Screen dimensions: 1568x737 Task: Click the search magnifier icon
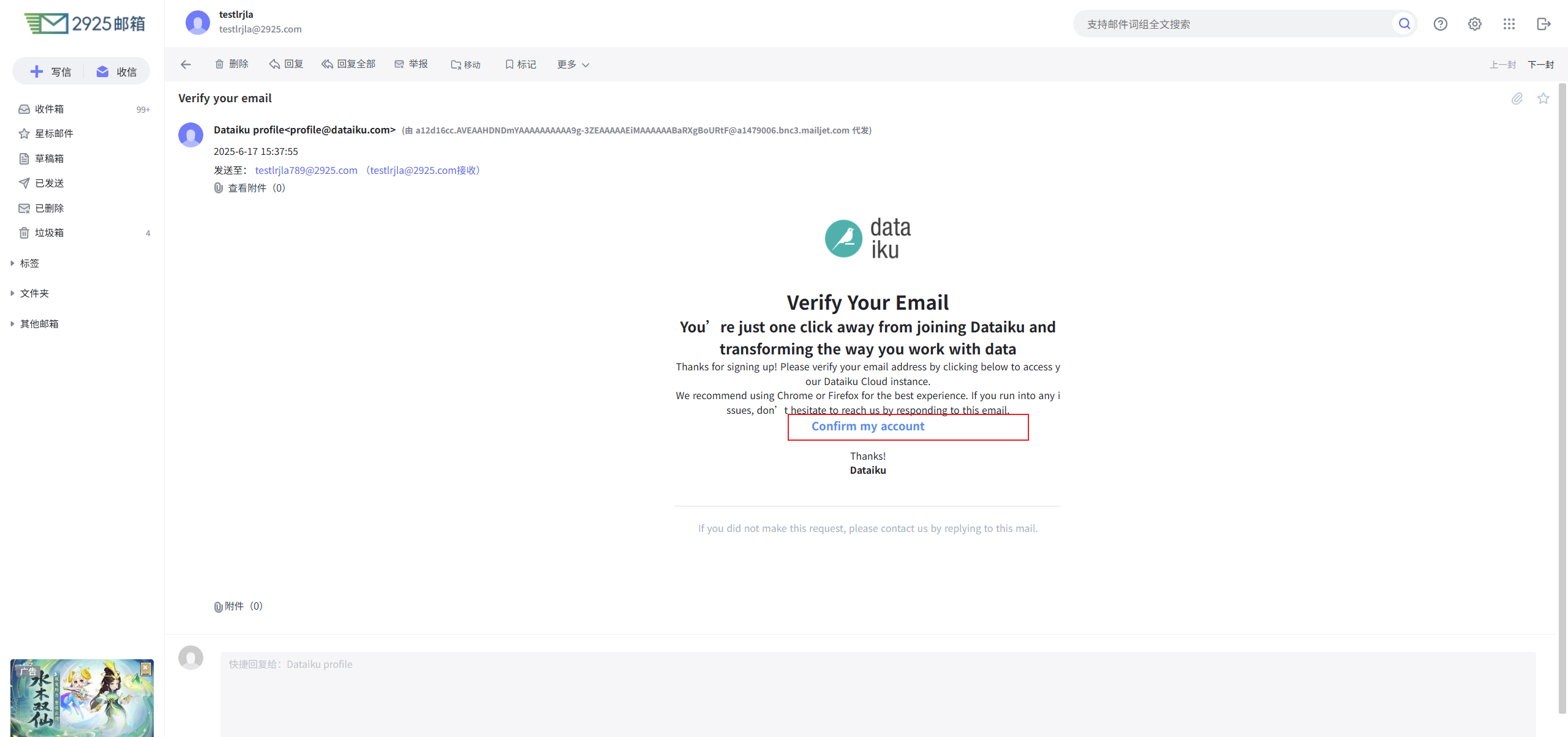1404,24
